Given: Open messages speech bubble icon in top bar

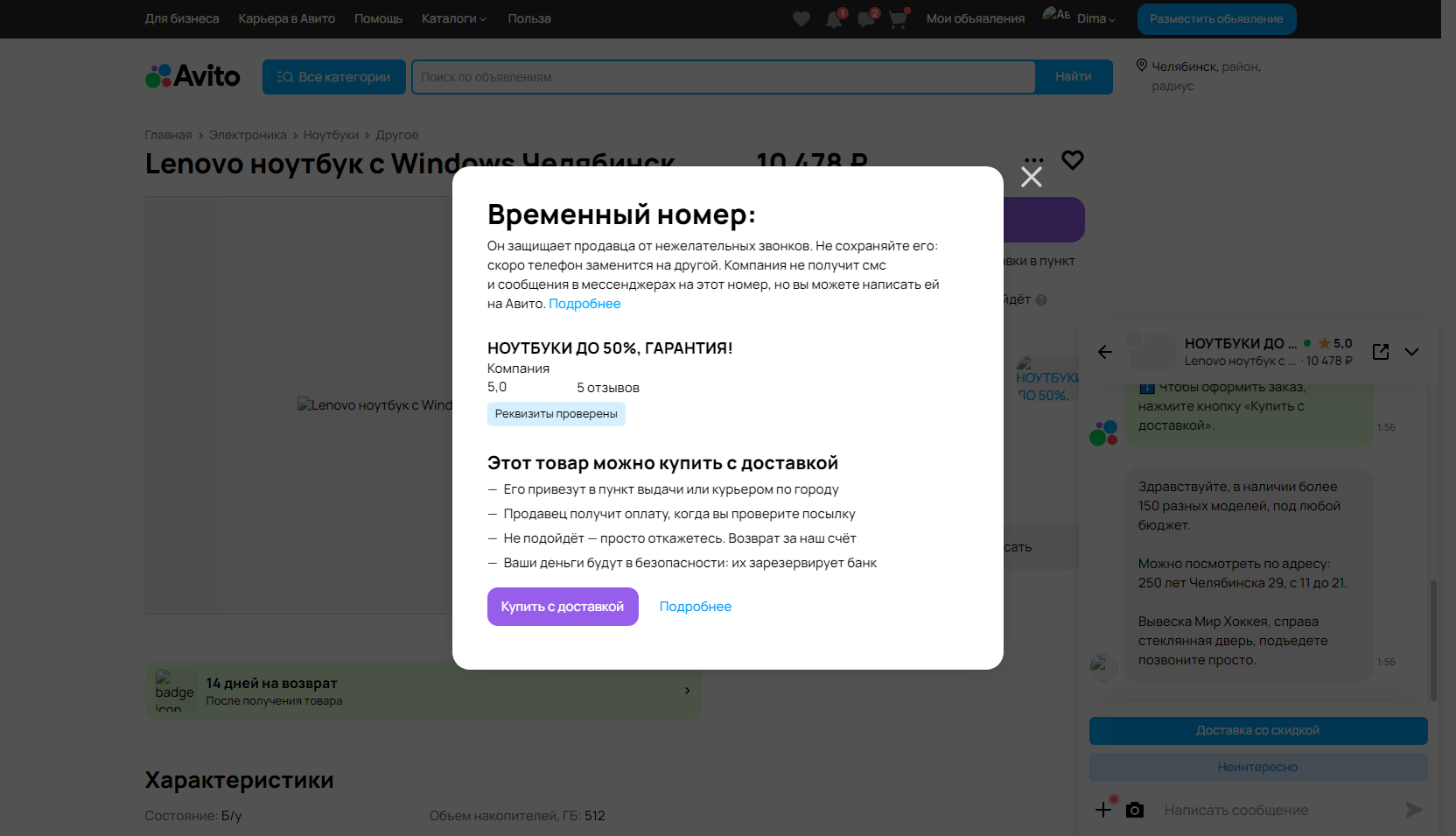Looking at the screenshot, I should click(x=866, y=19).
